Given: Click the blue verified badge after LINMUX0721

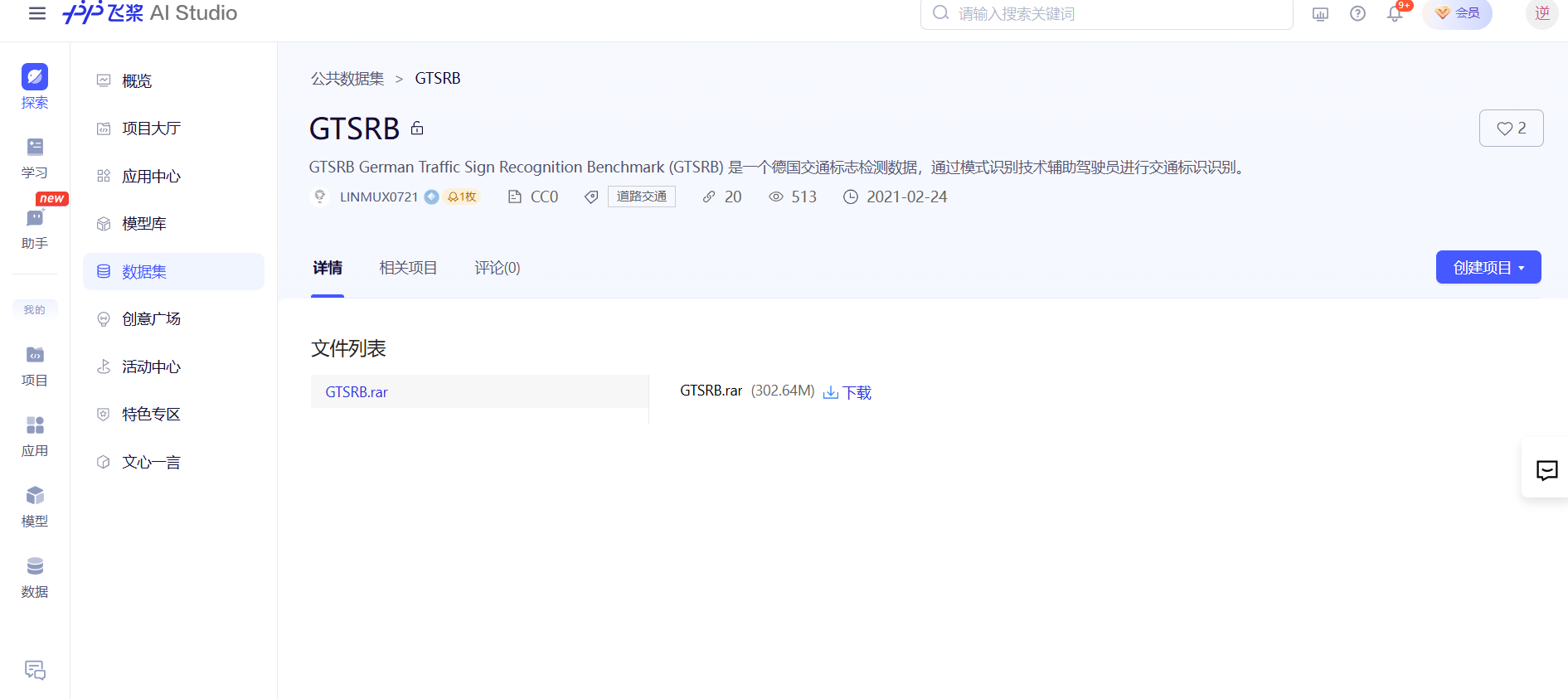Looking at the screenshot, I should (x=431, y=197).
